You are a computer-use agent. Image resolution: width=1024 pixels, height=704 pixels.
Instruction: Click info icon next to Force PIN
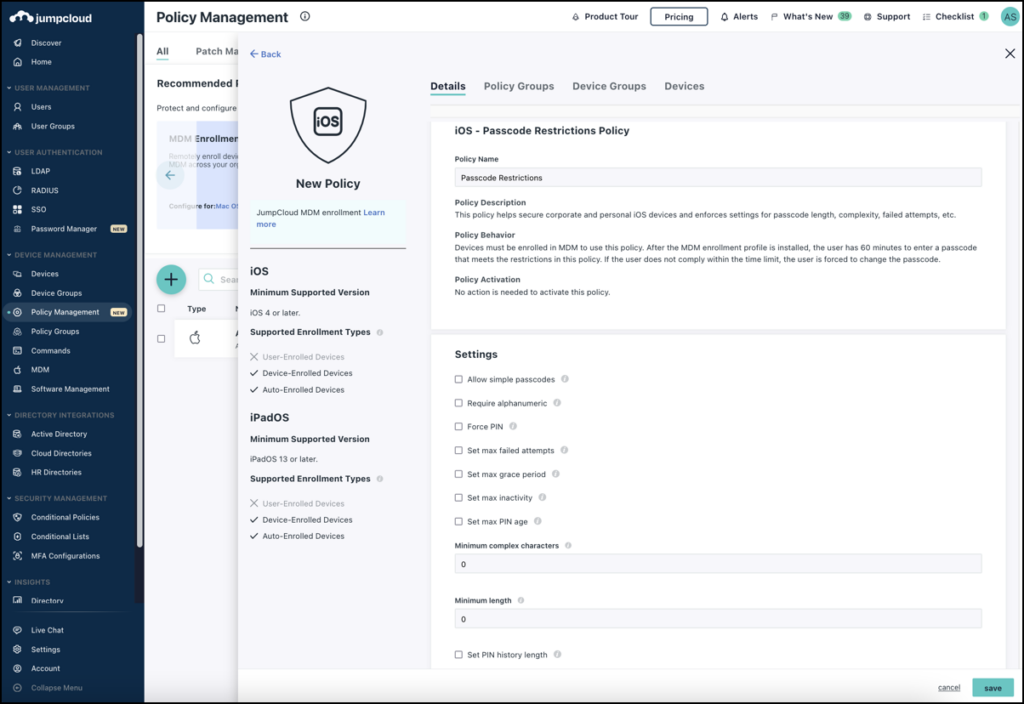(513, 427)
